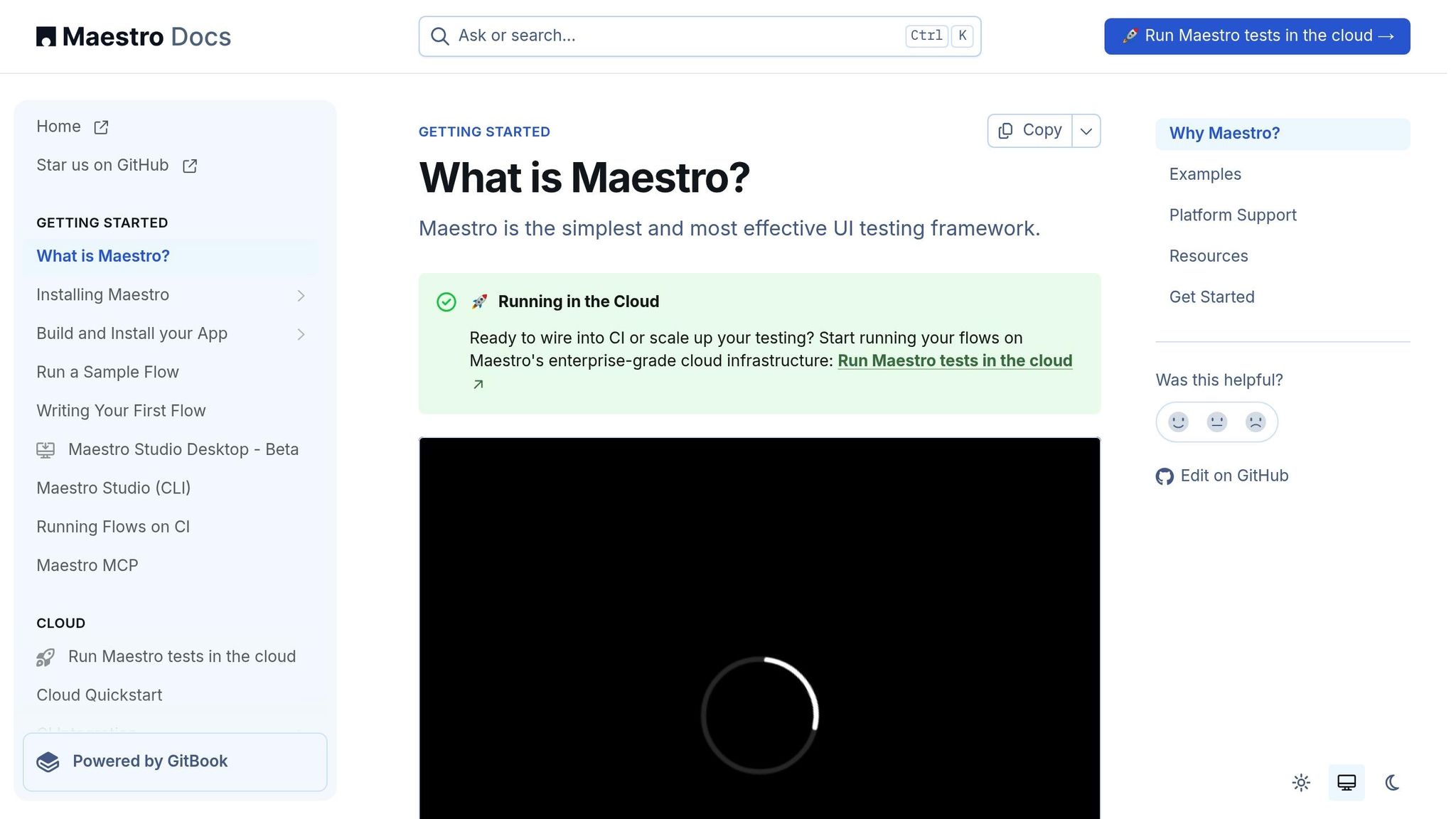Click the rocket icon next to Run Maestro tests
This screenshot has width=1456, height=819.
coord(45,657)
